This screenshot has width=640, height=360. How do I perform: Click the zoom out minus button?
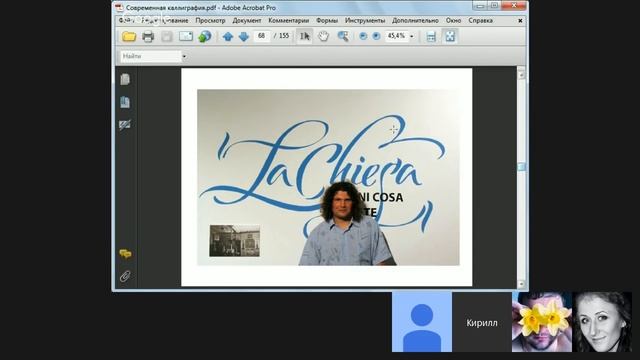click(363, 36)
